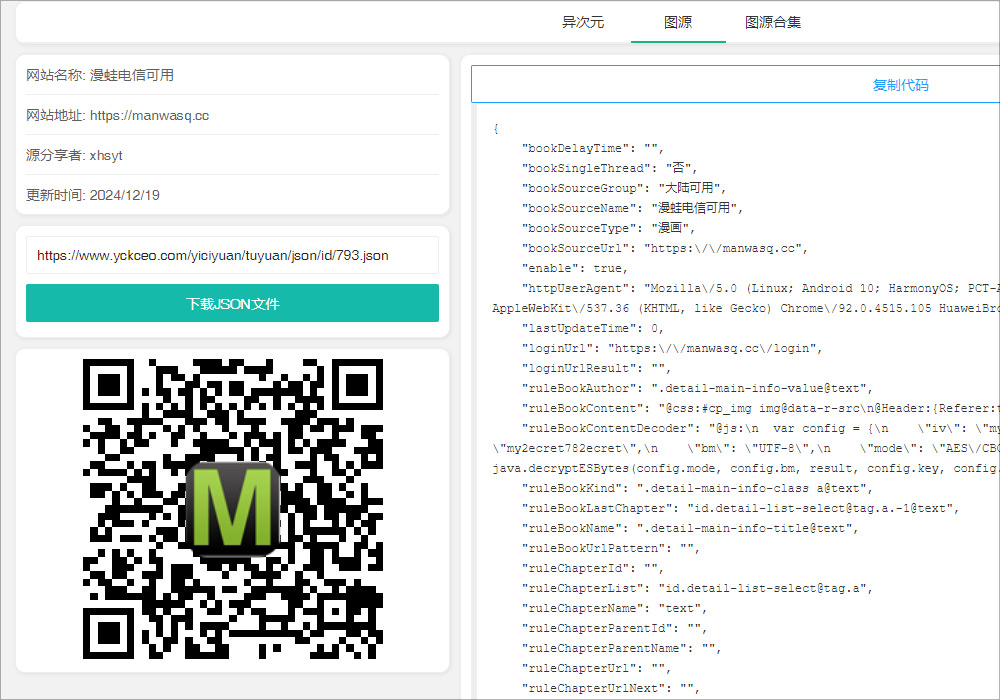Select the 更新时间: 2024/12/19 text
This screenshot has width=1000, height=700.
pos(92,195)
